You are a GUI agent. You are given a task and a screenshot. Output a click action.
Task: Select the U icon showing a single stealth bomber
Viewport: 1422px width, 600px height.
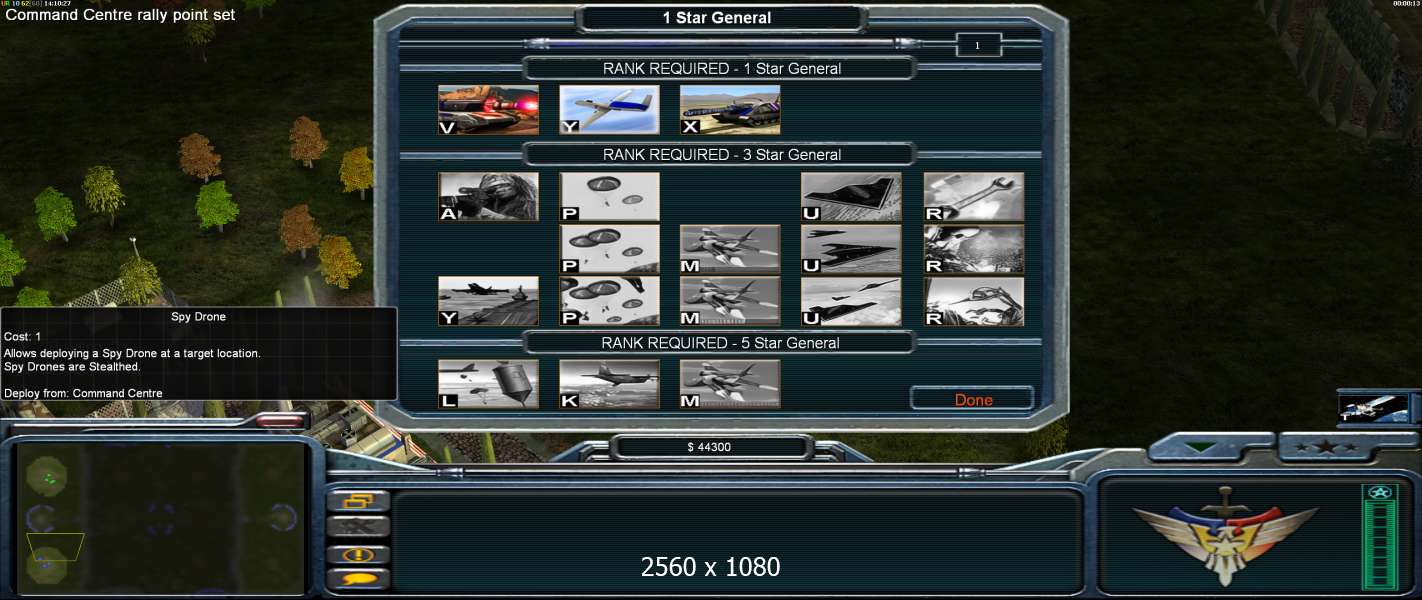click(x=851, y=197)
